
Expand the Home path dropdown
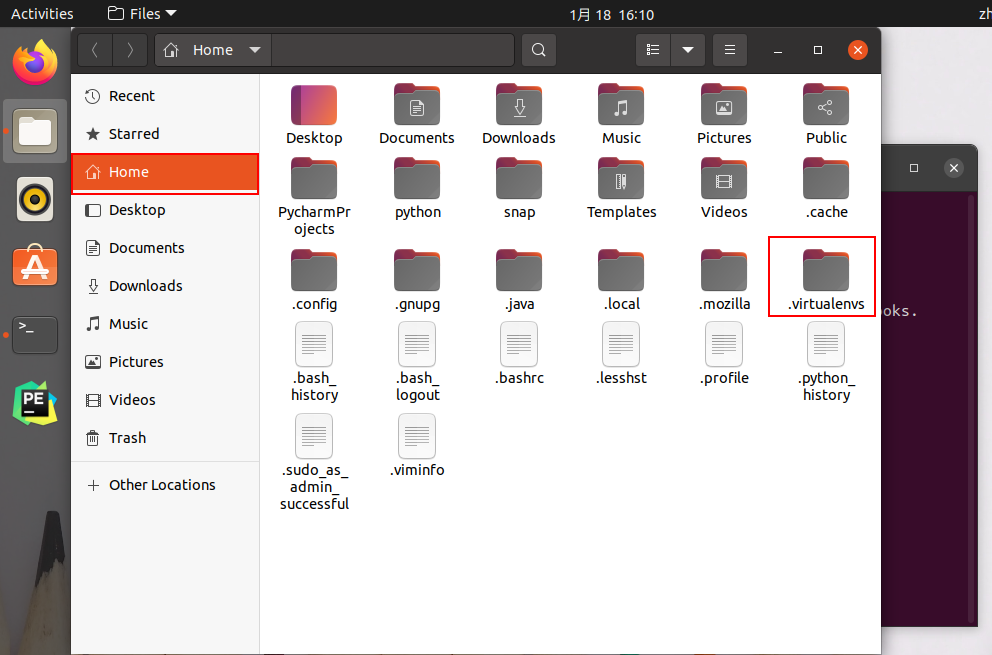(x=255, y=50)
